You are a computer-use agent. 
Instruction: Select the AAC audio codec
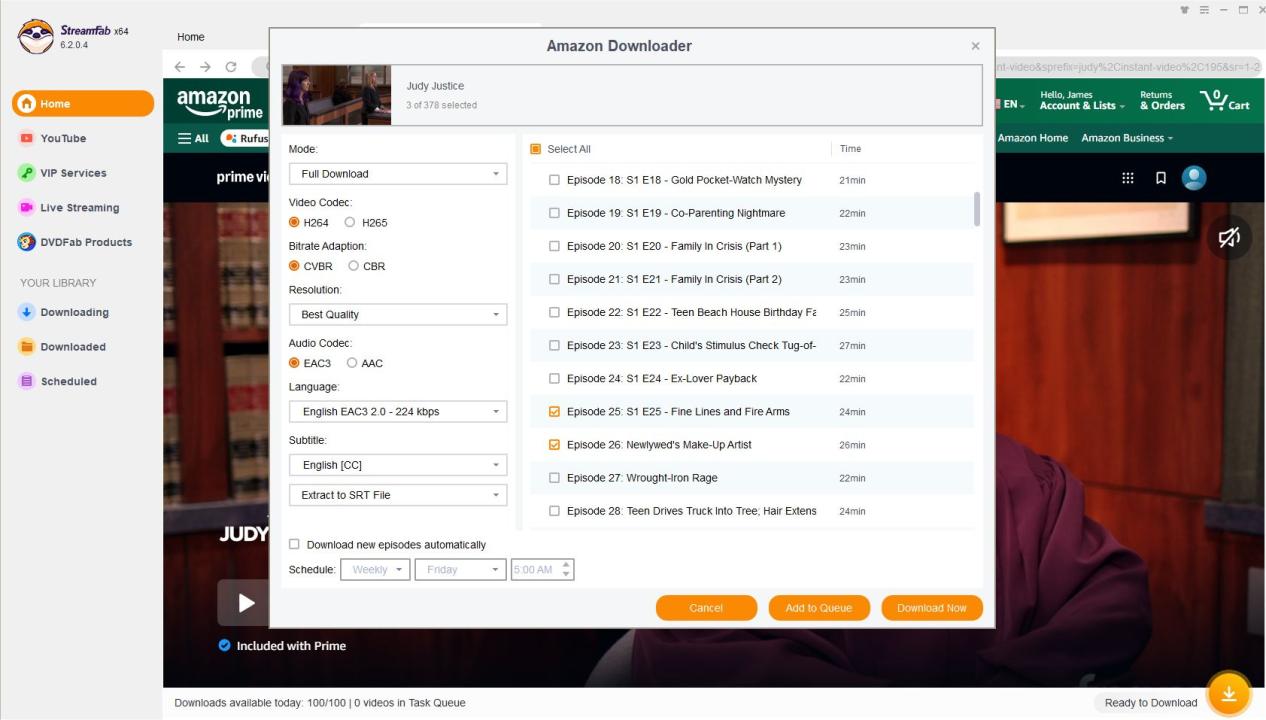[352, 363]
